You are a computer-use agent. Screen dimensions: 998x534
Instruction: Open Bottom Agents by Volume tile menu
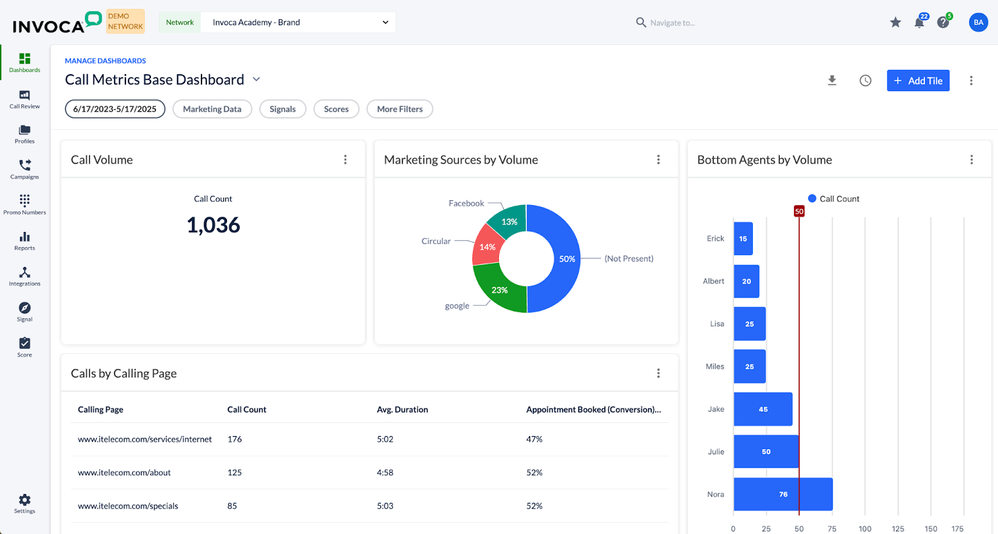pyautogui.click(x=972, y=160)
